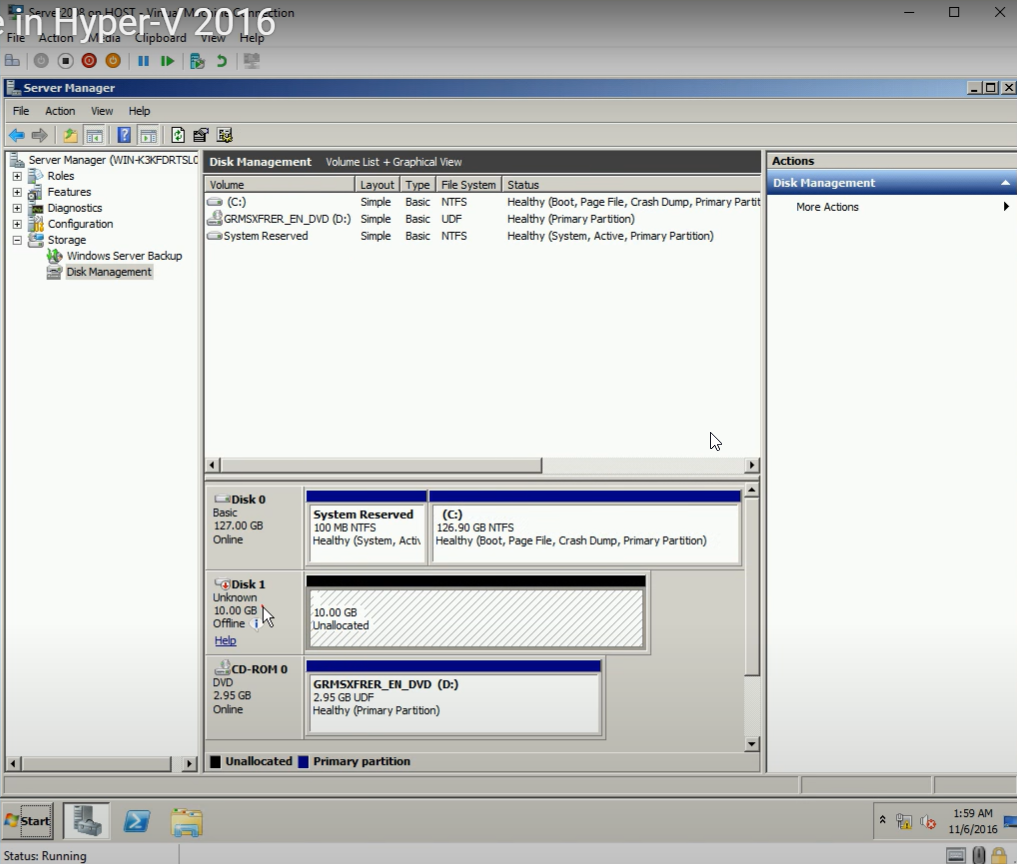The image size is (1017, 864).
Task: Select the 10.00 GB Unallocated partition block
Action: pyautogui.click(x=476, y=618)
